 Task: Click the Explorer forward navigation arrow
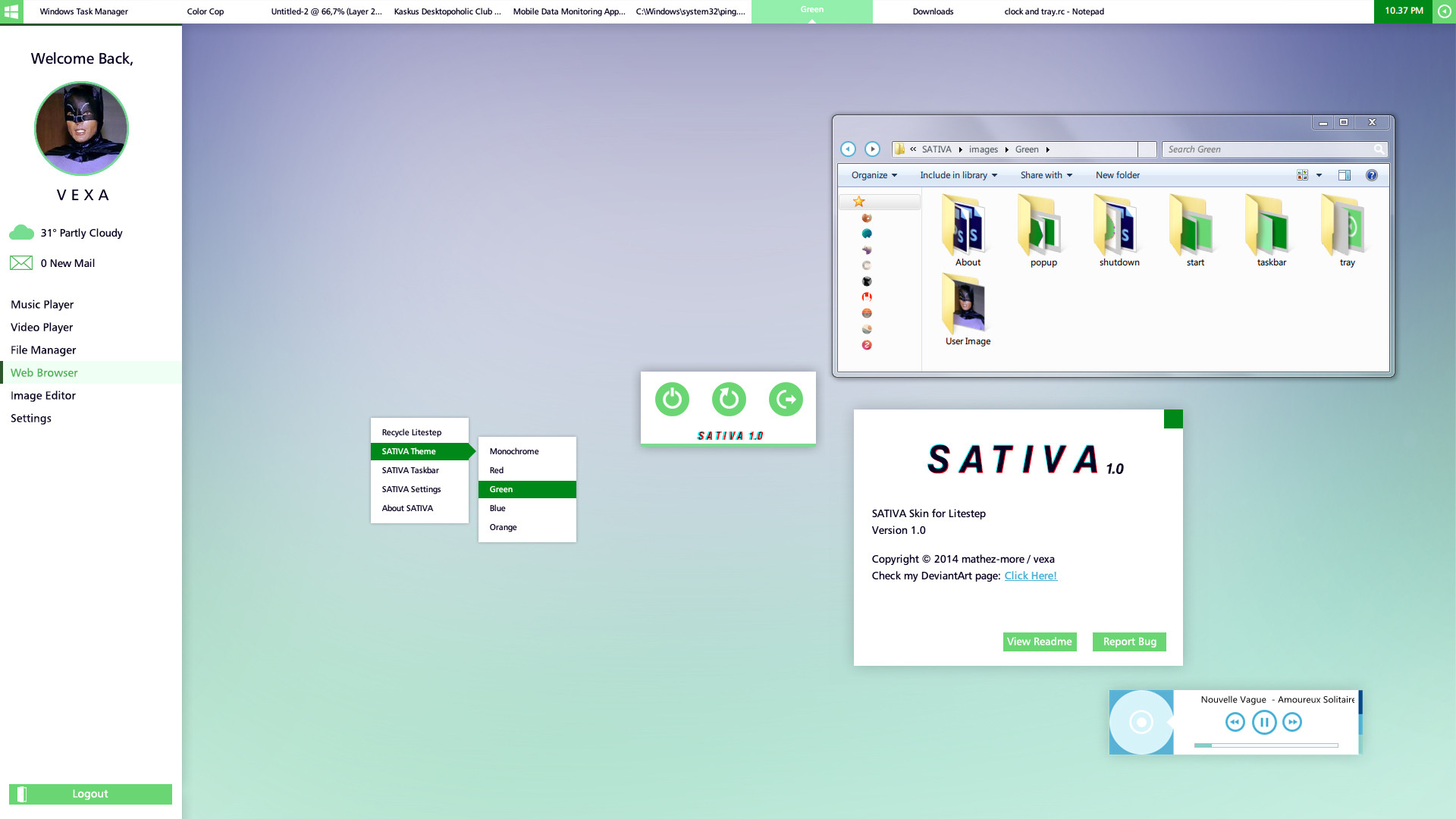pos(872,149)
